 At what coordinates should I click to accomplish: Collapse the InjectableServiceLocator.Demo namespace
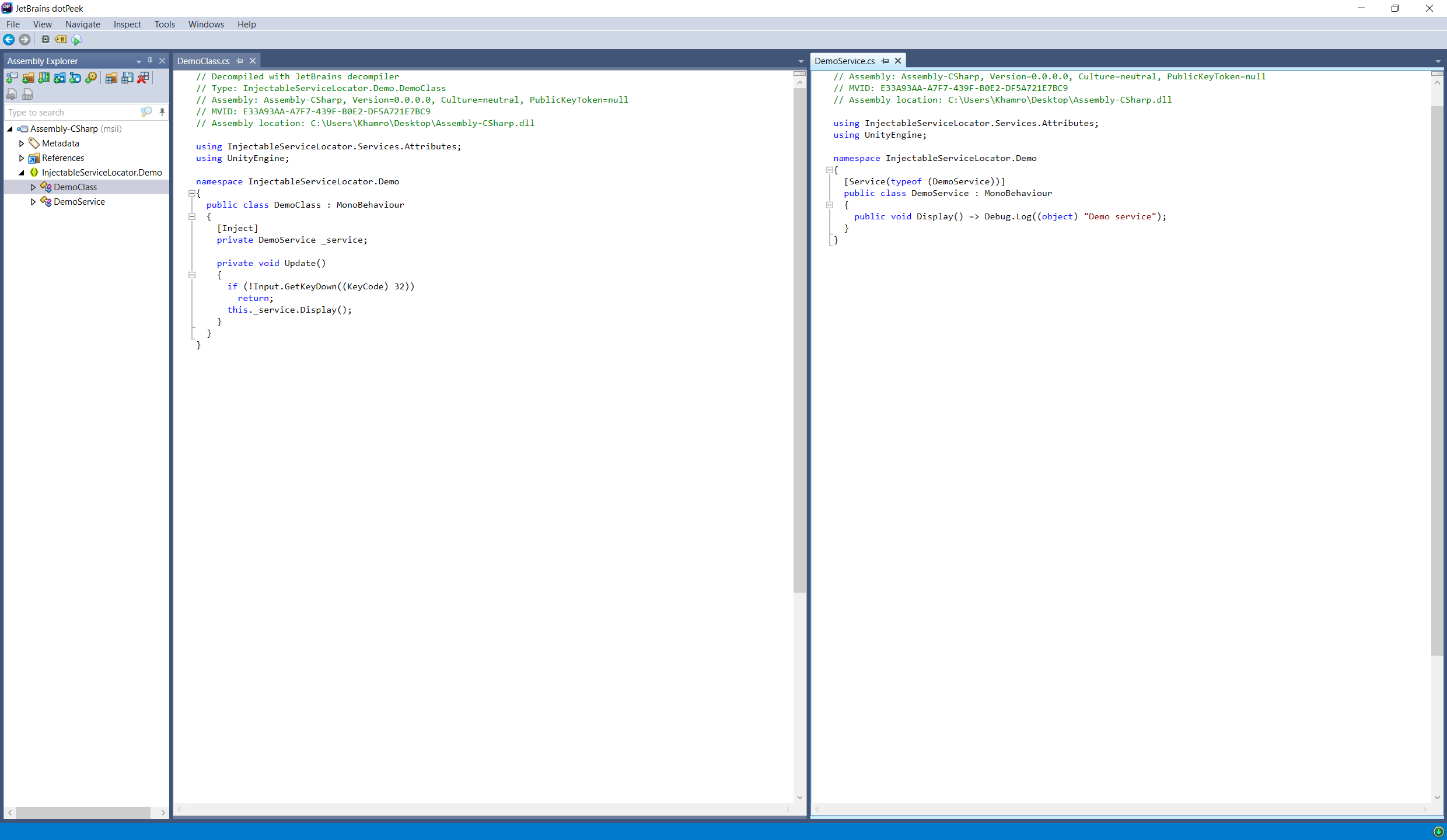(22, 172)
